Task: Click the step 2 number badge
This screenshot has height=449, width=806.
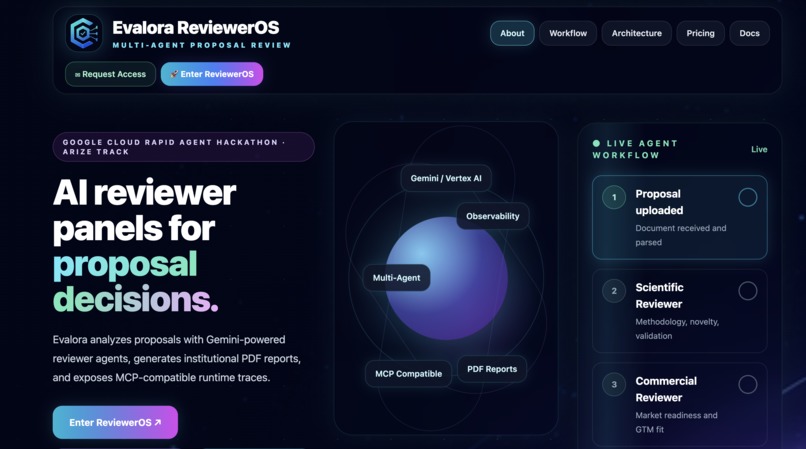Action: pos(614,291)
